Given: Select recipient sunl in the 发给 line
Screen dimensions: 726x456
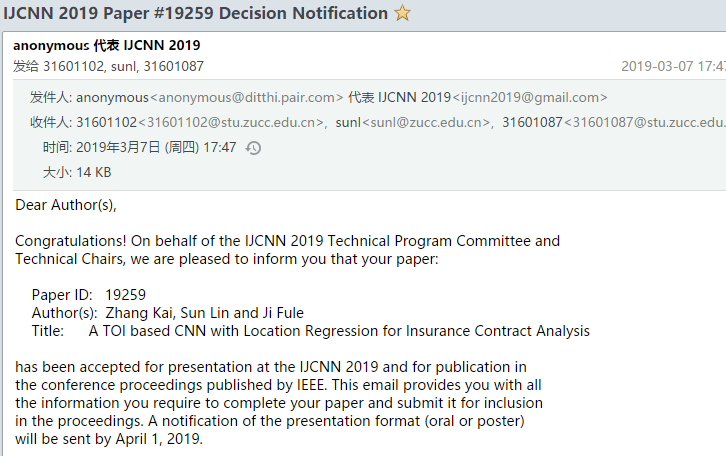Looking at the screenshot, I should [124, 66].
